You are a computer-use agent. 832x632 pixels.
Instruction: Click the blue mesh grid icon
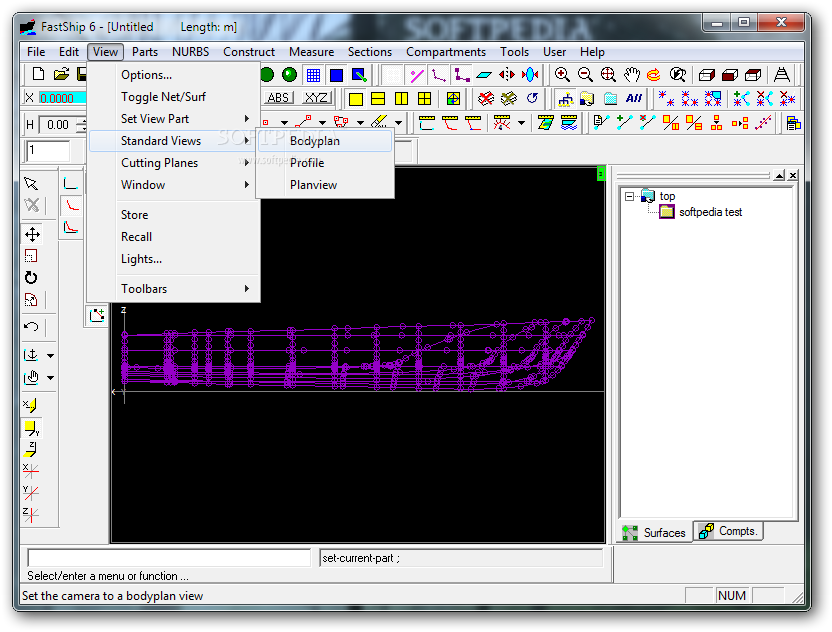313,75
